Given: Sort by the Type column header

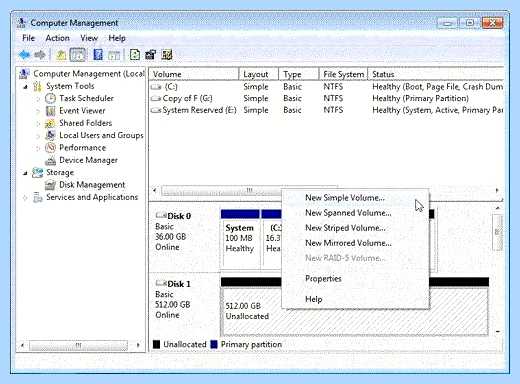Looking at the screenshot, I should point(299,74).
